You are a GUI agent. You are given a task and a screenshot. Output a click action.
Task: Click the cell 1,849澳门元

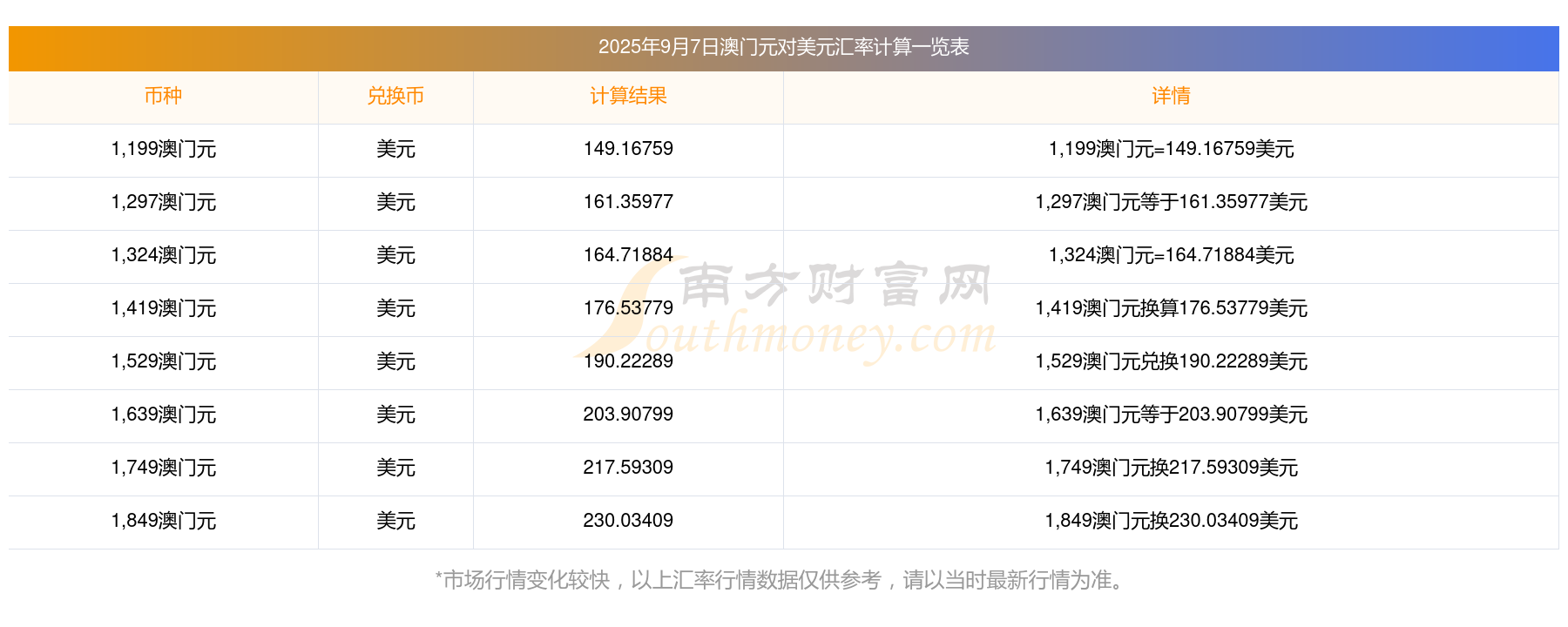pos(163,521)
